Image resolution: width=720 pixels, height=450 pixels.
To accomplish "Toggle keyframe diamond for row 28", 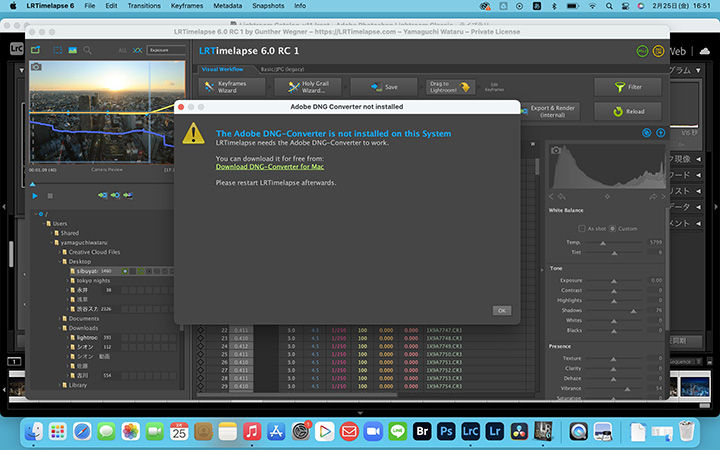I will point(201,378).
